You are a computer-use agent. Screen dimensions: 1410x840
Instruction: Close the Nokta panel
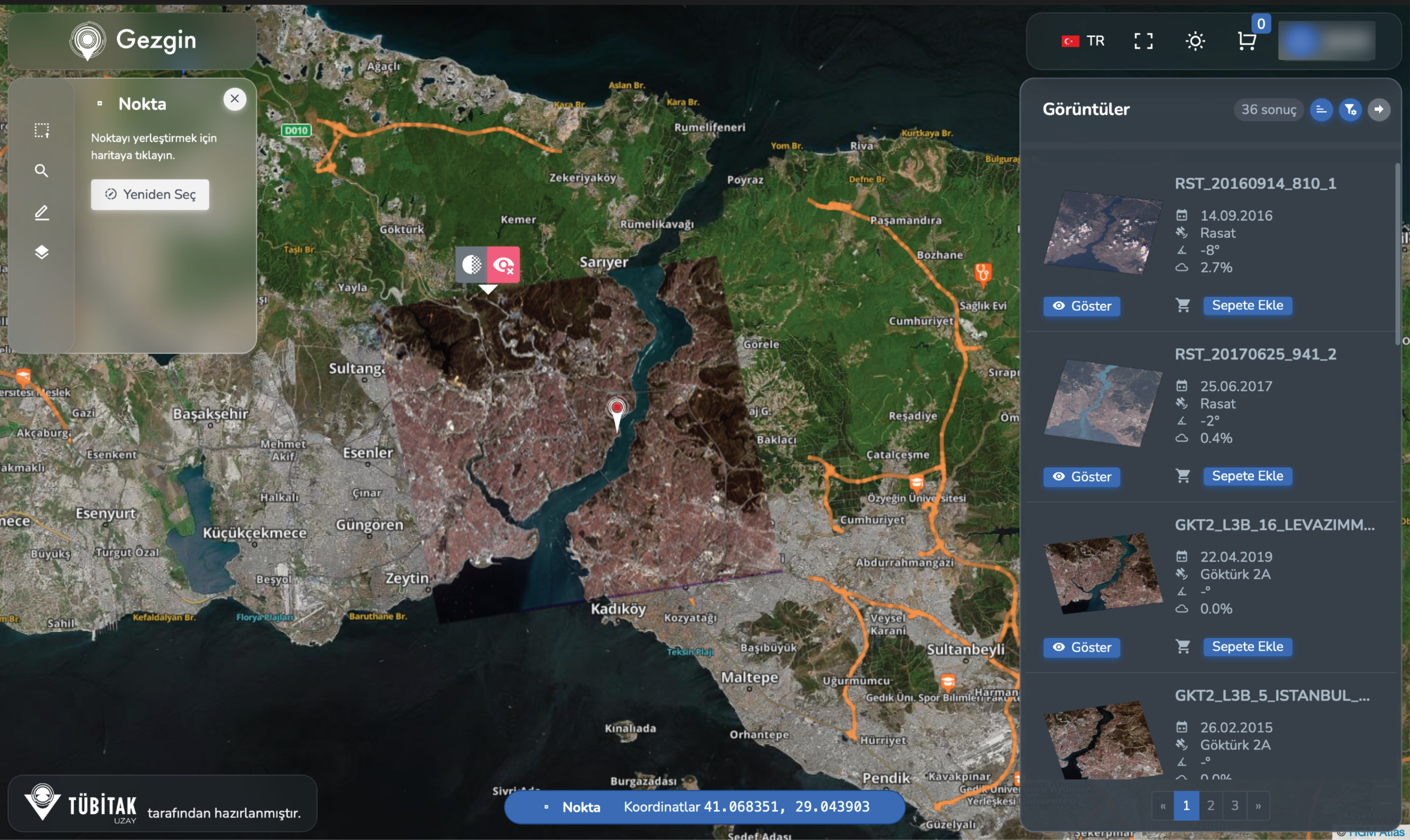point(235,99)
